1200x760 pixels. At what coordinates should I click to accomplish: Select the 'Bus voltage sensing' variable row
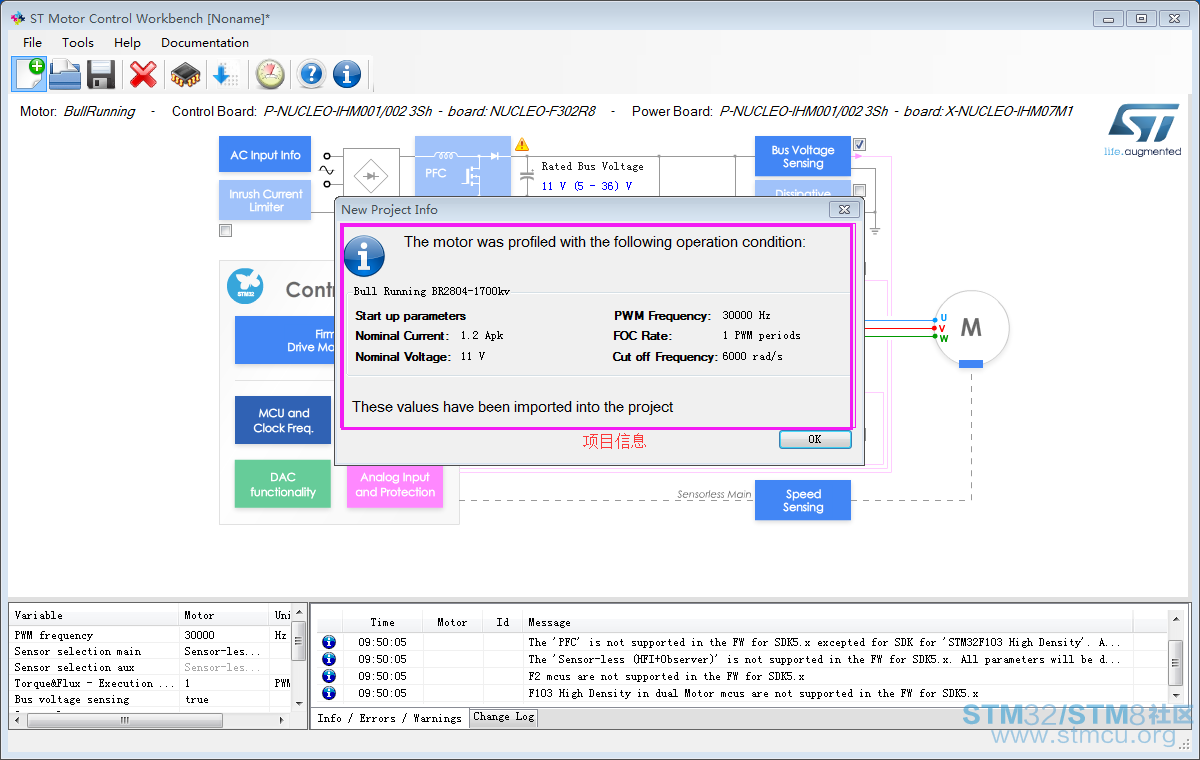(x=150, y=699)
